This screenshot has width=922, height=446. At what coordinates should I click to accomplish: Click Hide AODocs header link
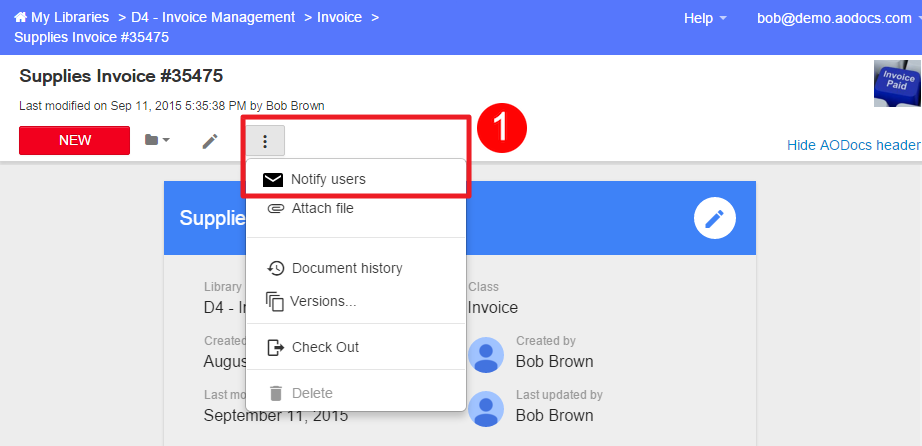(x=854, y=145)
